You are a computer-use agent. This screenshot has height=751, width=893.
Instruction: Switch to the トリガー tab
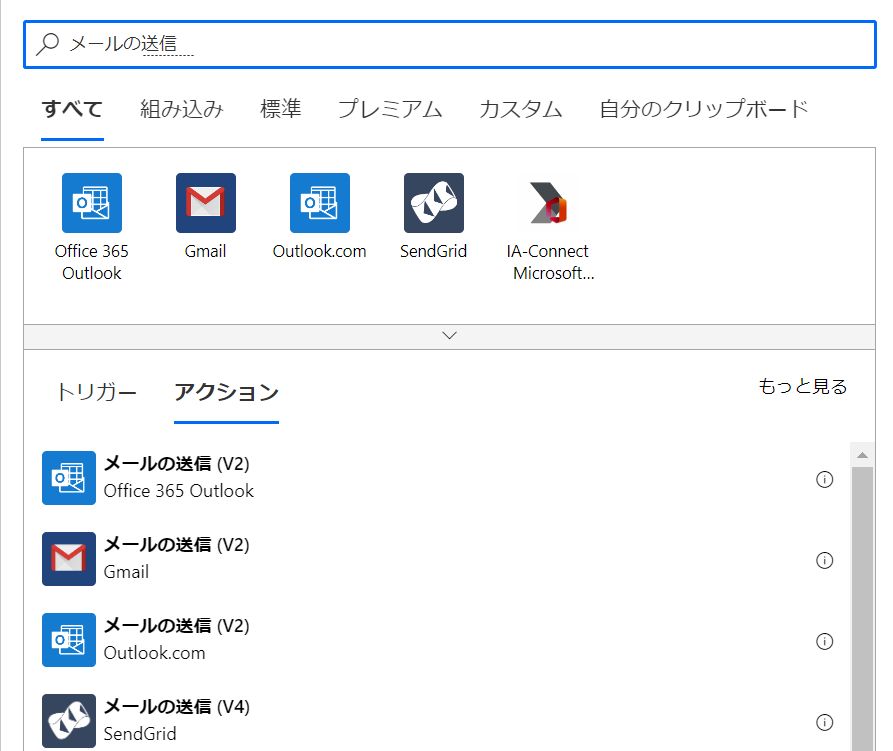96,392
